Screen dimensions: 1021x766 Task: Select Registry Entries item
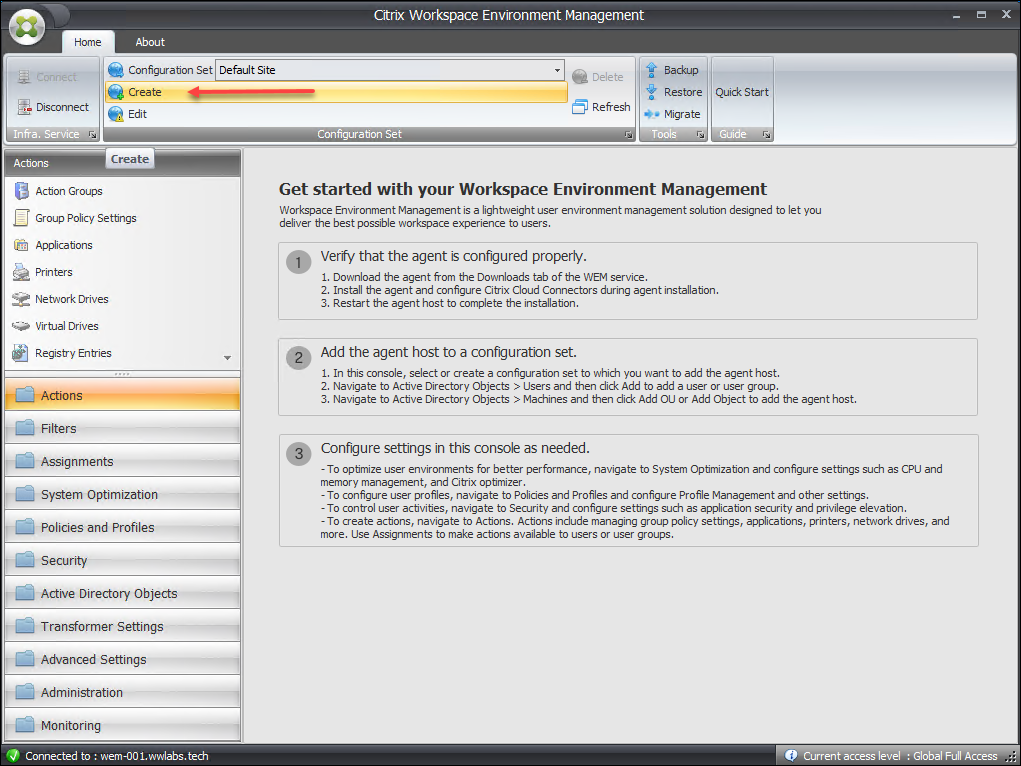(73, 353)
